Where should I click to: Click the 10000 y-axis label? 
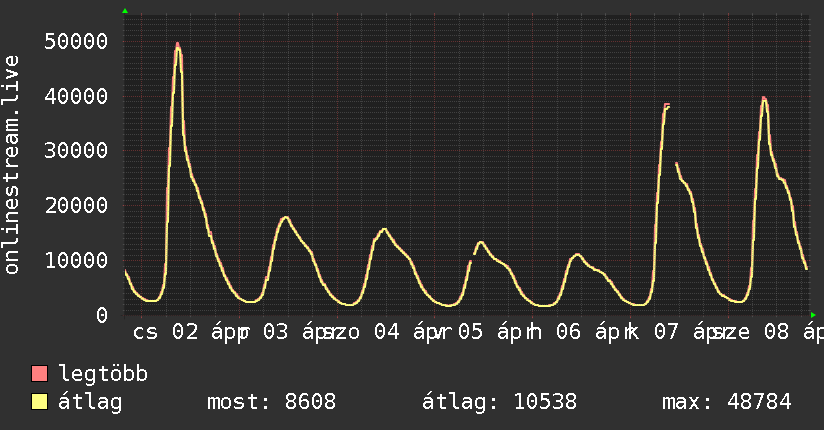(x=76, y=260)
